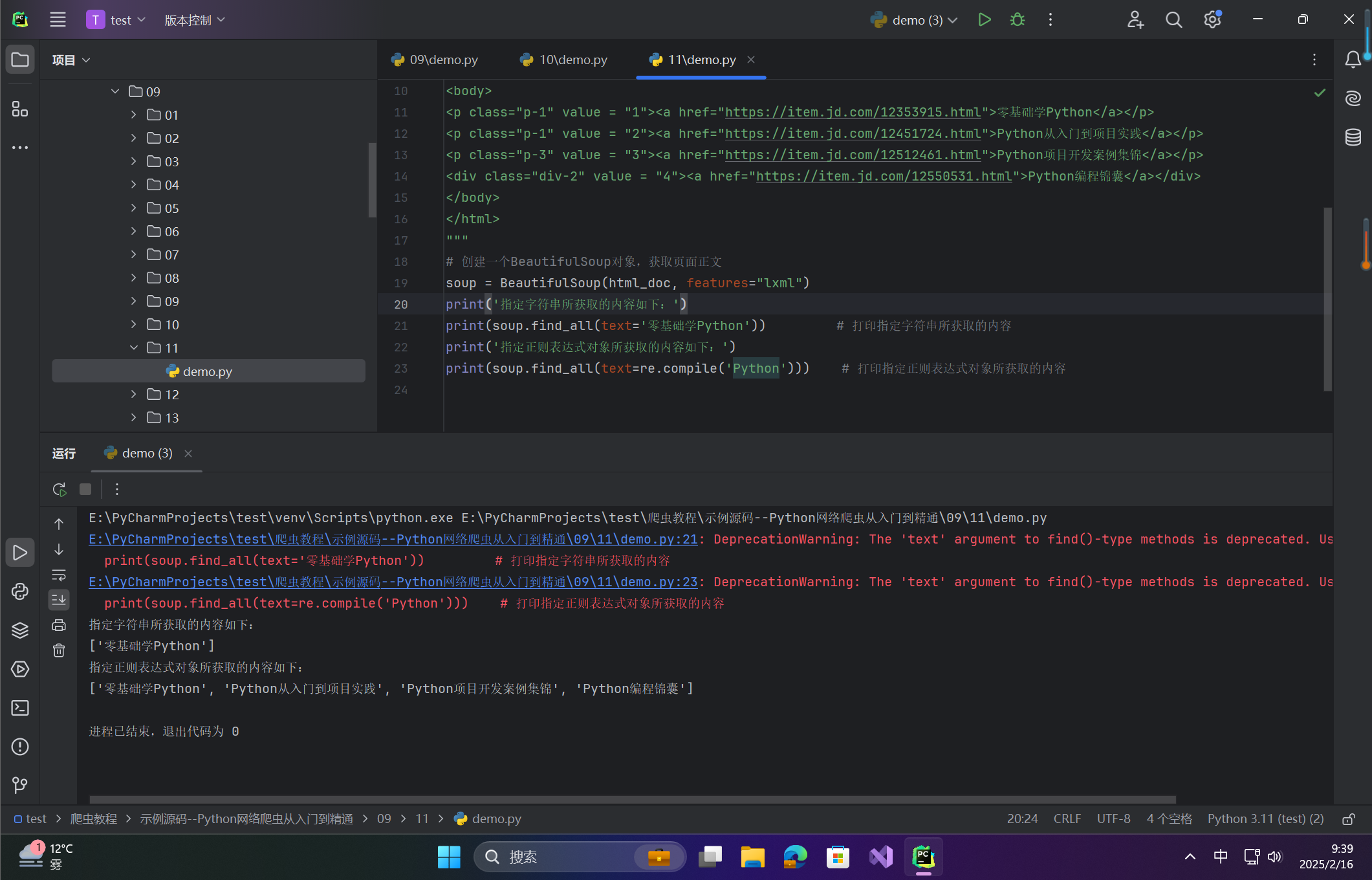Screen dimensions: 1372x880
Task: Open demo.py:23 warning link in console
Action: (393, 582)
